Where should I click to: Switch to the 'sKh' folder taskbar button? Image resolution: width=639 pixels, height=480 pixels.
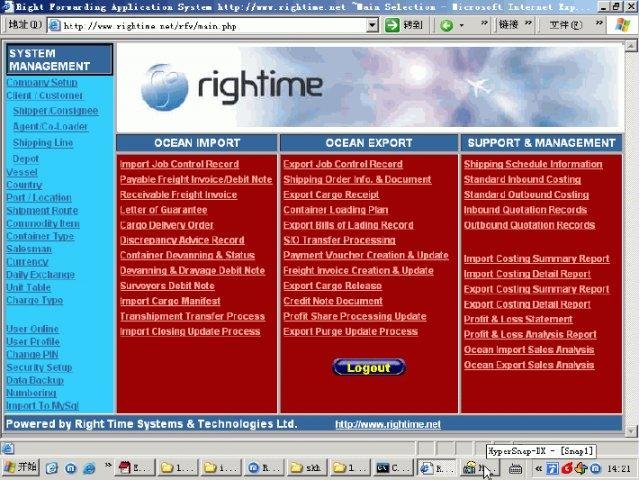coord(308,468)
